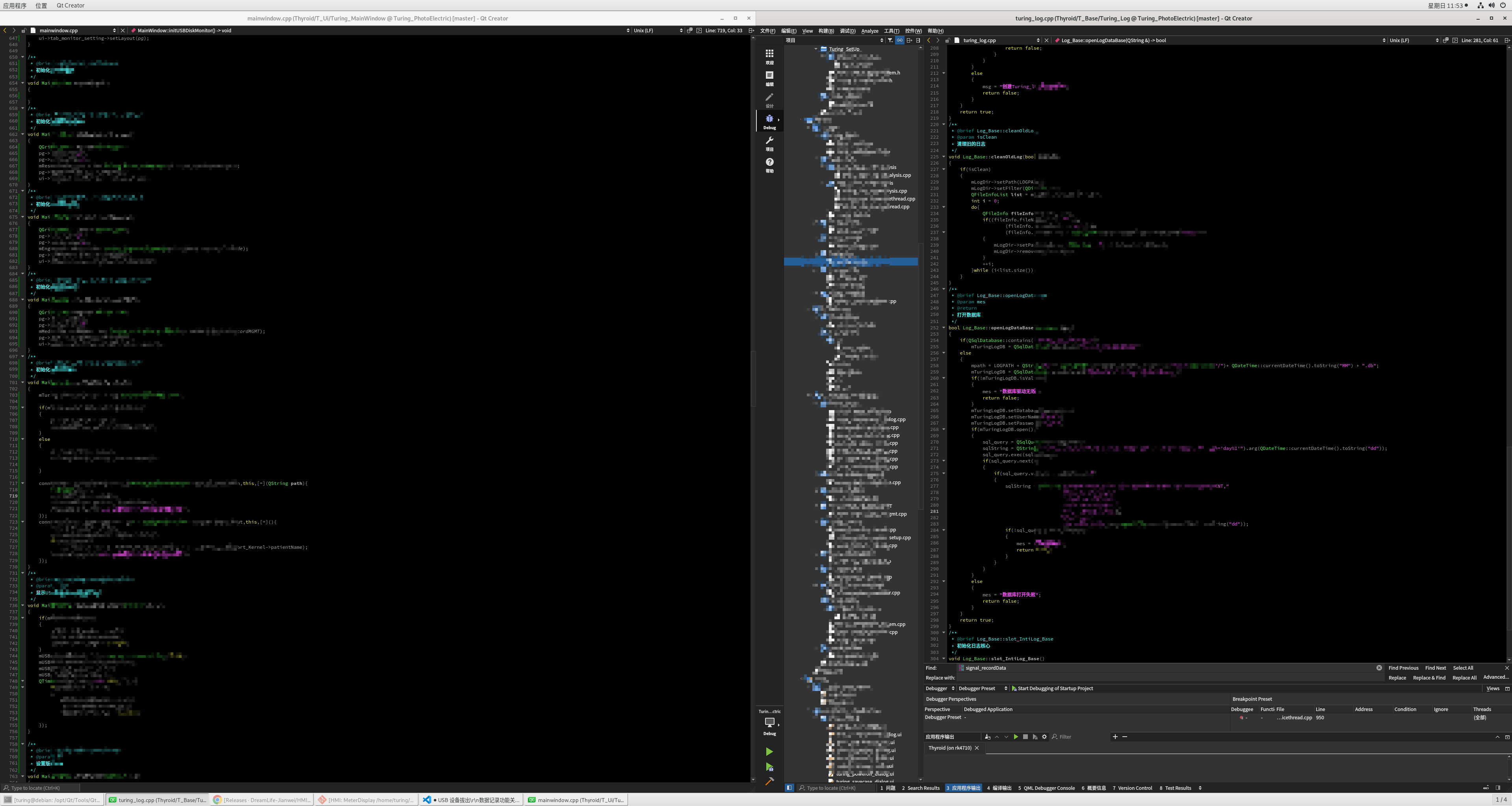Open the 项目 projects mode wrench
The image size is (1512, 806).
click(x=769, y=143)
